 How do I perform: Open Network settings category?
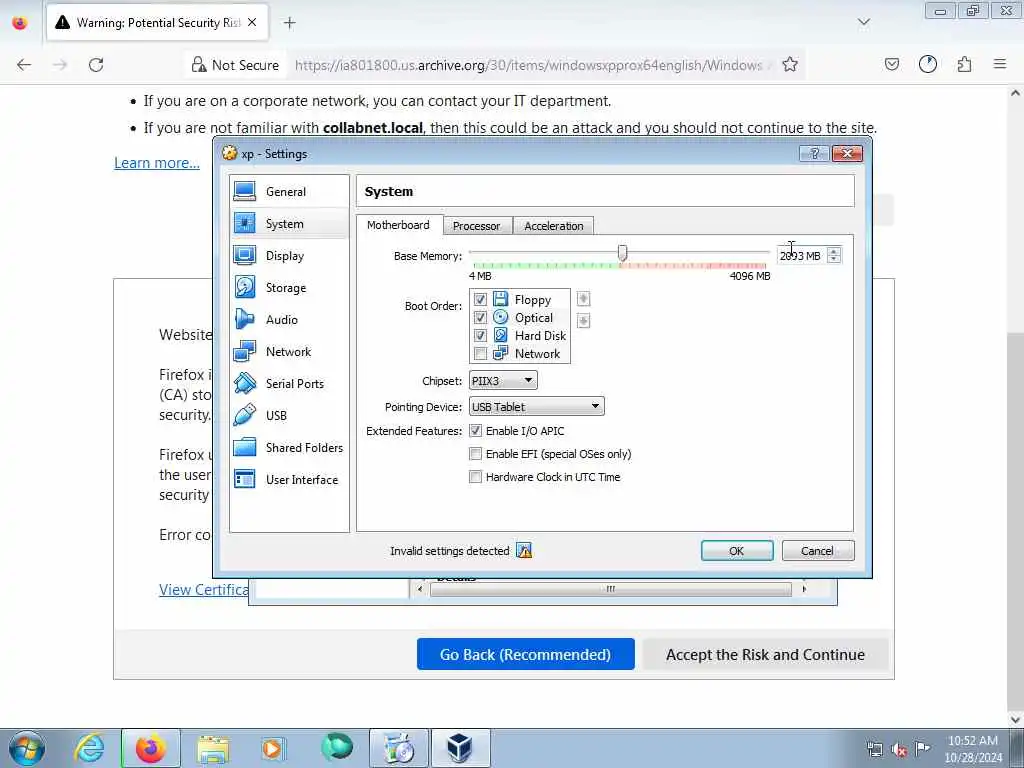(x=289, y=352)
